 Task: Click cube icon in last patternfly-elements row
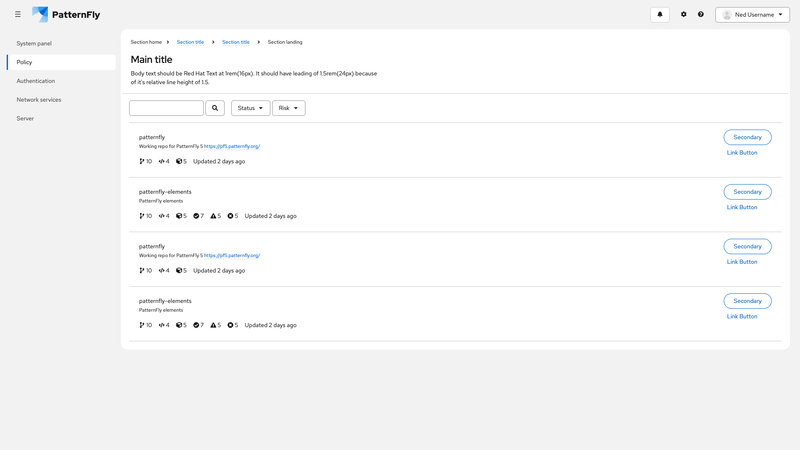click(179, 325)
